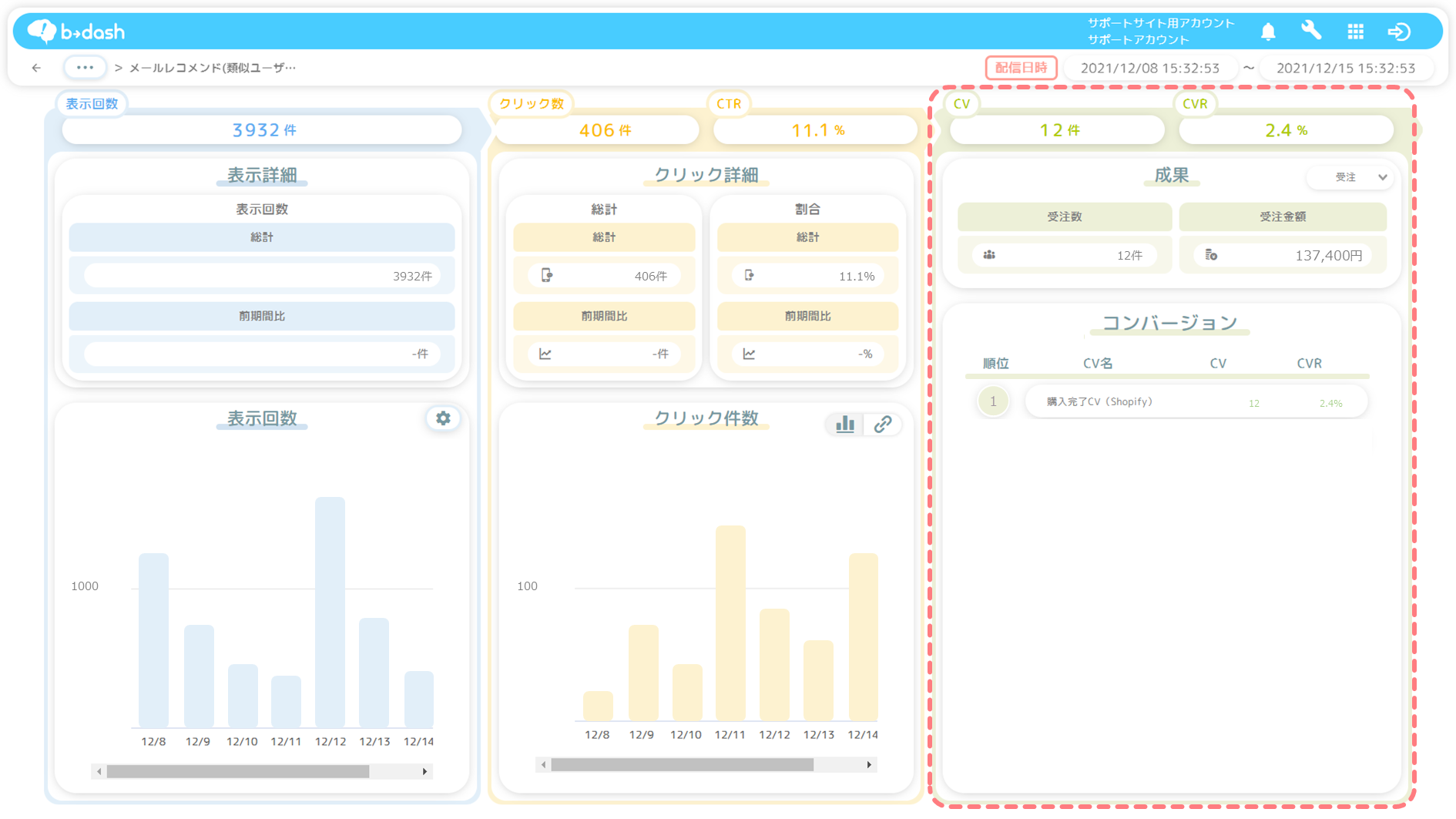This screenshot has width=1456, height=819.
Task: Click the logout arrow icon
Action: [1399, 32]
